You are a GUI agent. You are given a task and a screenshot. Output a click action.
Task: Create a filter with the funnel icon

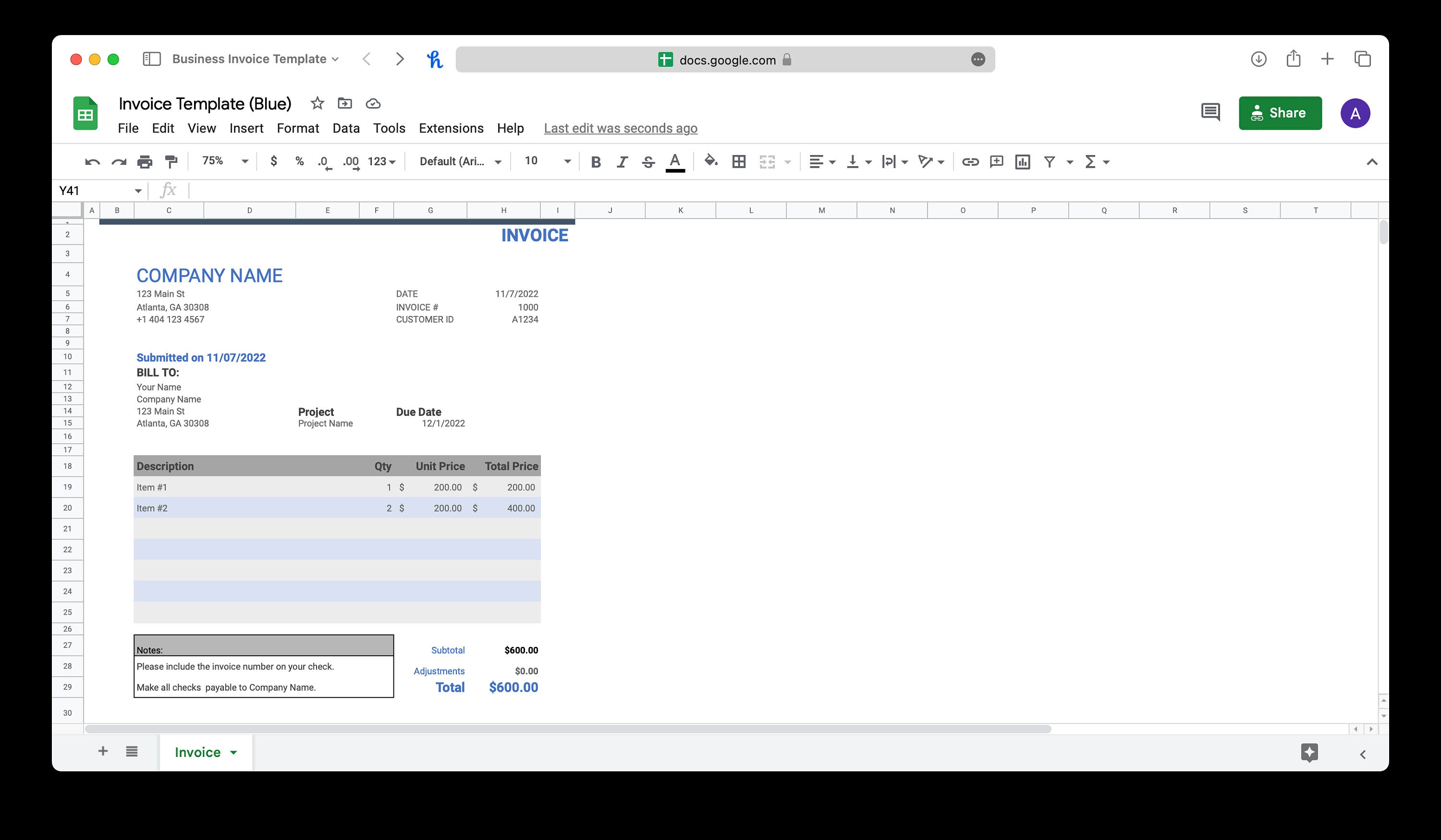[1050, 161]
